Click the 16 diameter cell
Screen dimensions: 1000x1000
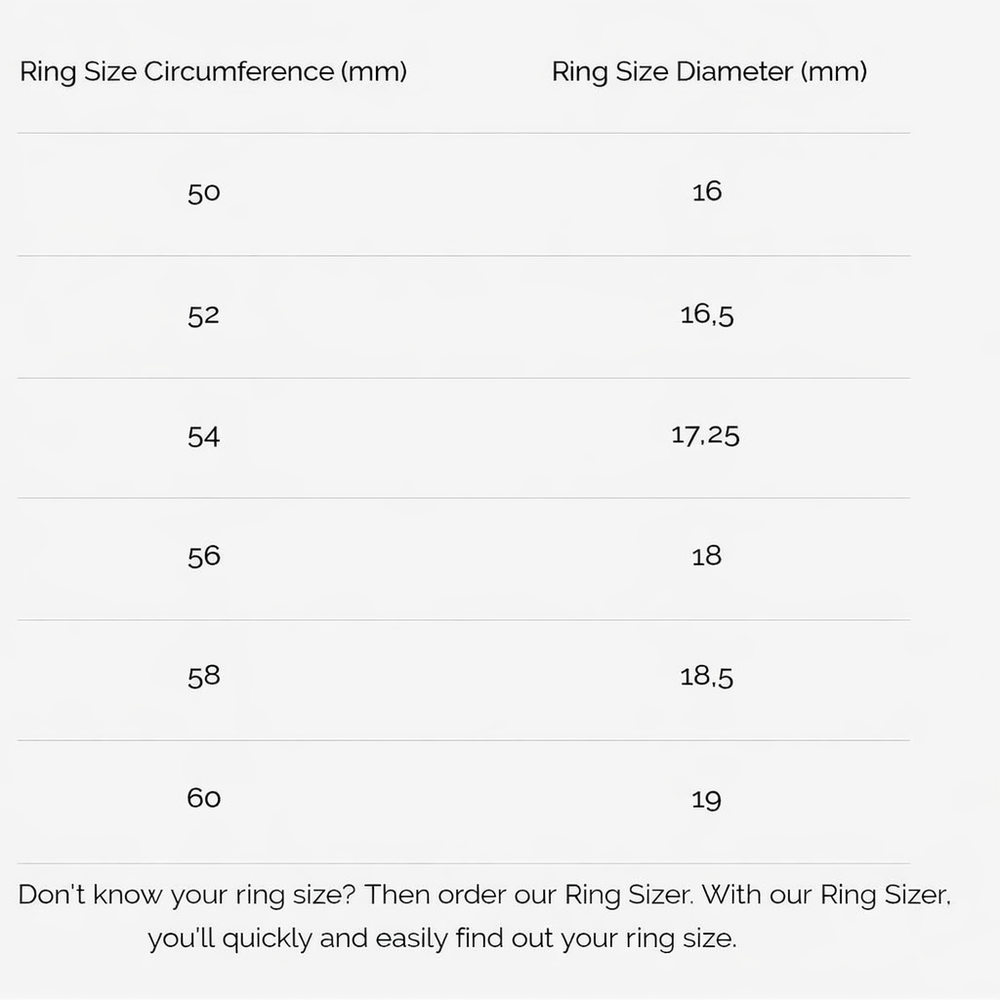click(707, 191)
